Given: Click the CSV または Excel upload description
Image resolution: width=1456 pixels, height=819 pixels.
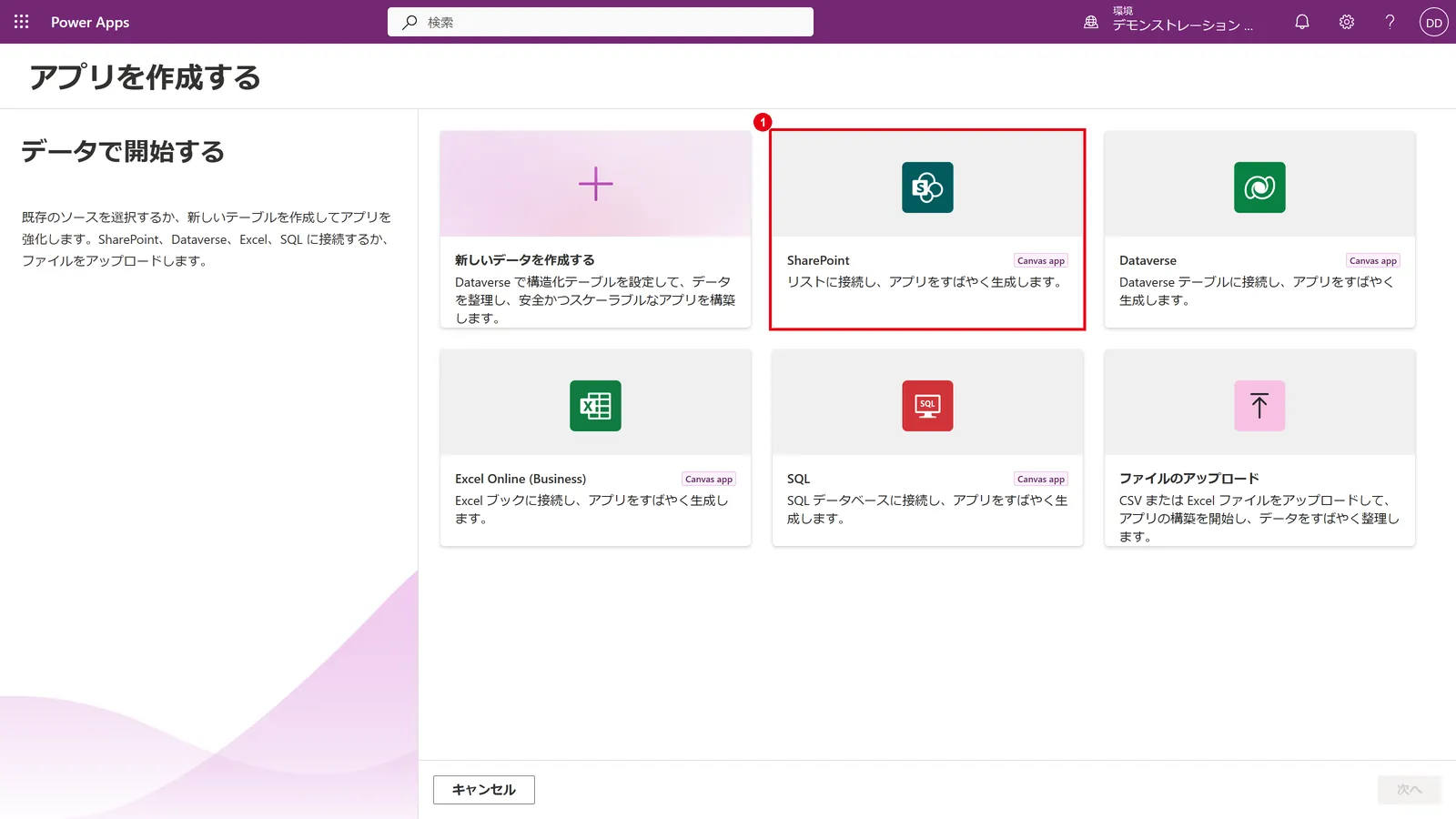Looking at the screenshot, I should (x=1259, y=519).
